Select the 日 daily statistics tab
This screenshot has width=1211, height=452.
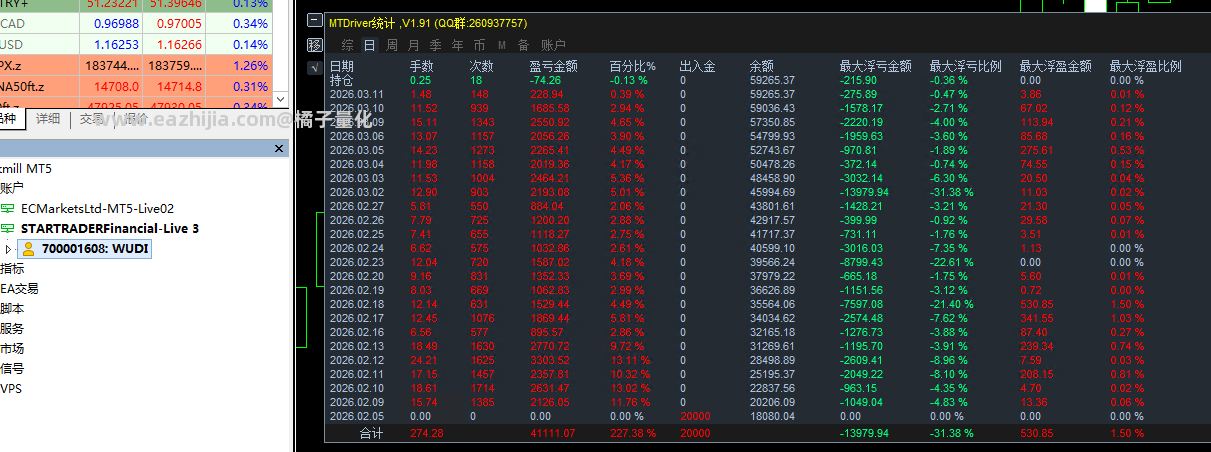[x=369, y=45]
